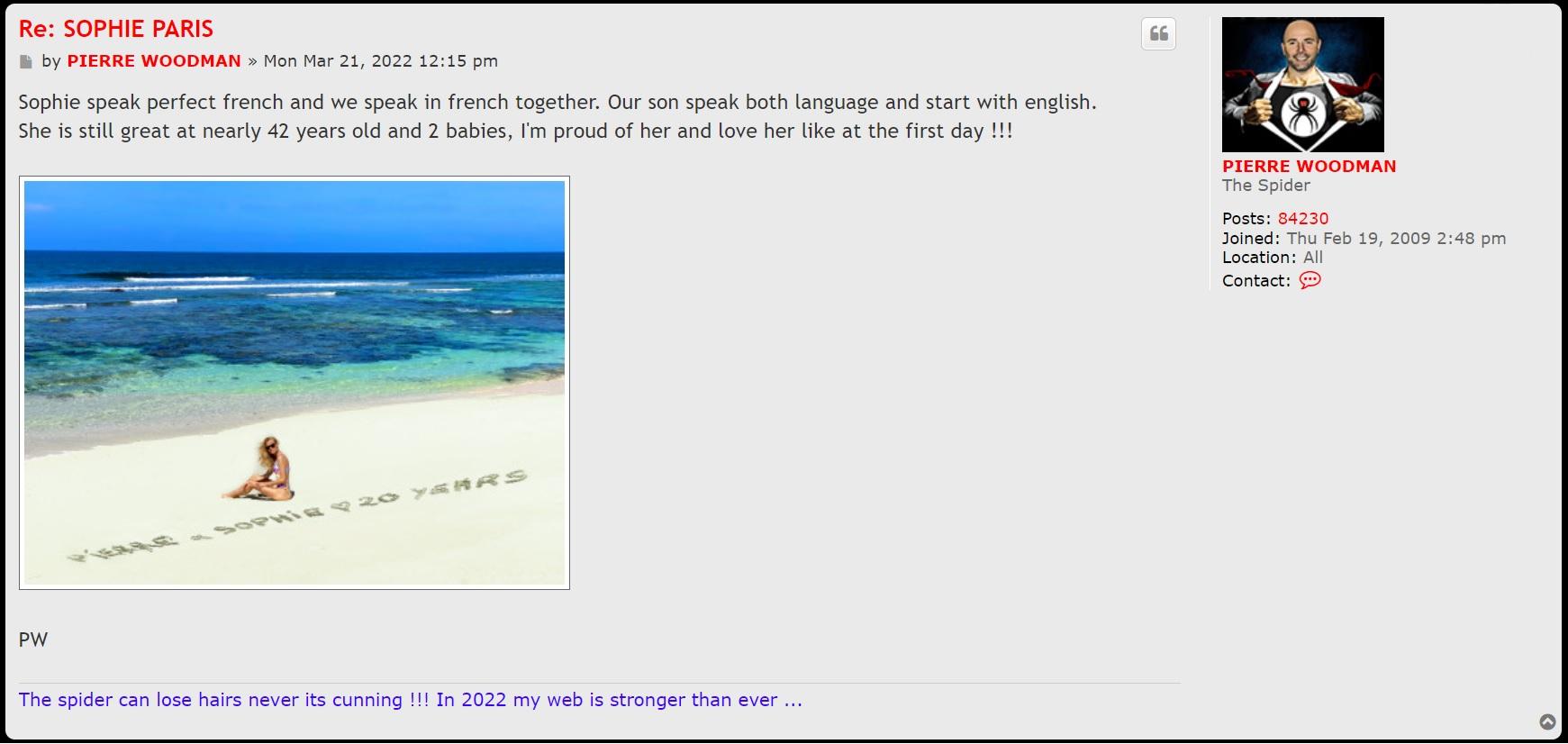Click the PW sign-off text
Viewport: 1568px width, 744px height.
pyautogui.click(x=33, y=640)
